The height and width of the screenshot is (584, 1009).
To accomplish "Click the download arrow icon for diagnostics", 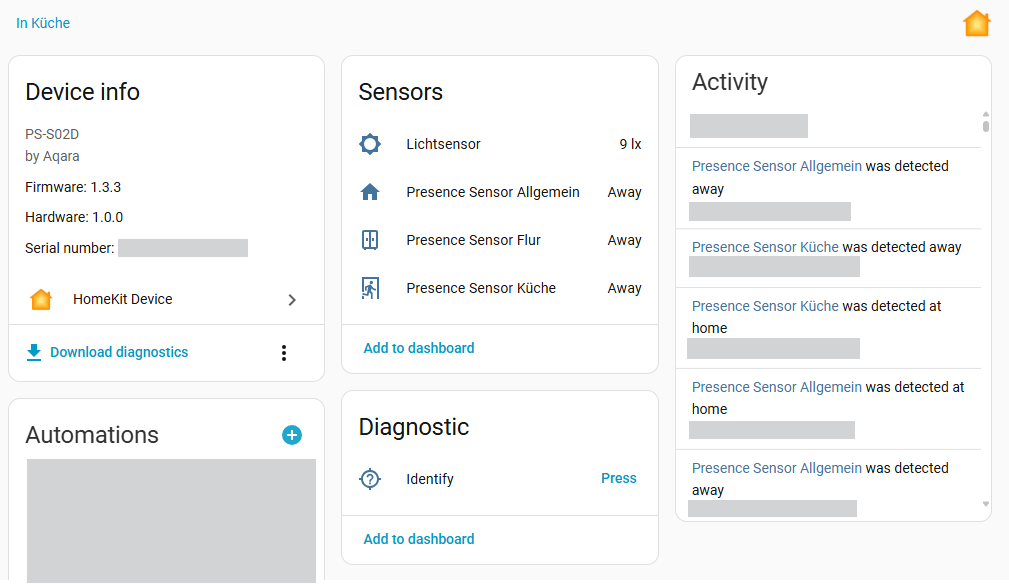I will [34, 352].
